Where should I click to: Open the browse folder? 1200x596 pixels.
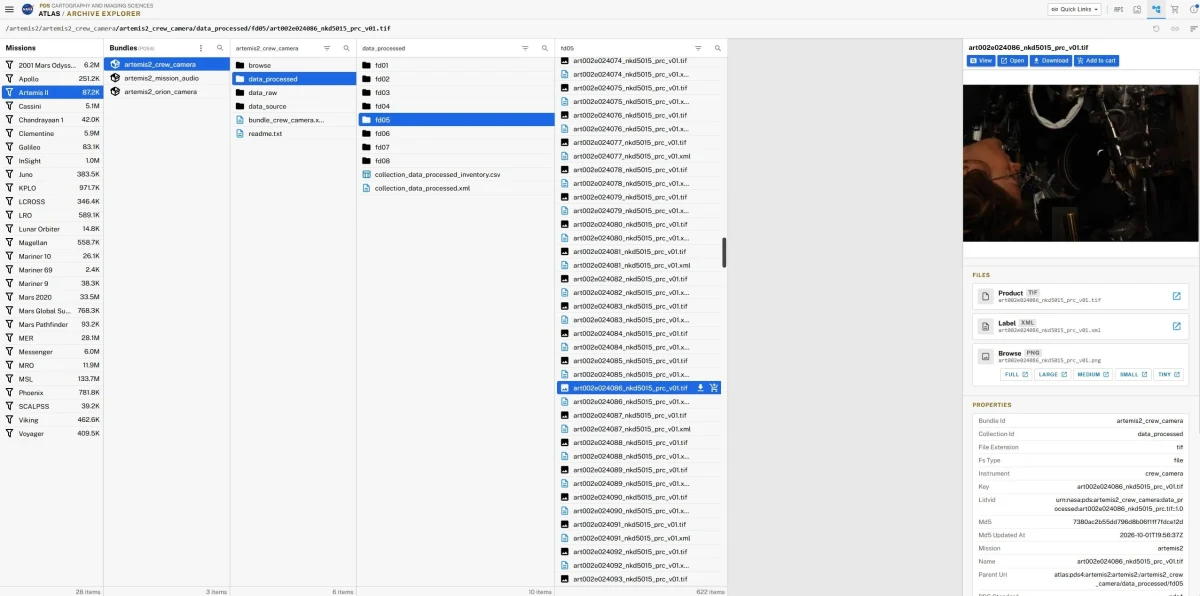[x=294, y=65]
